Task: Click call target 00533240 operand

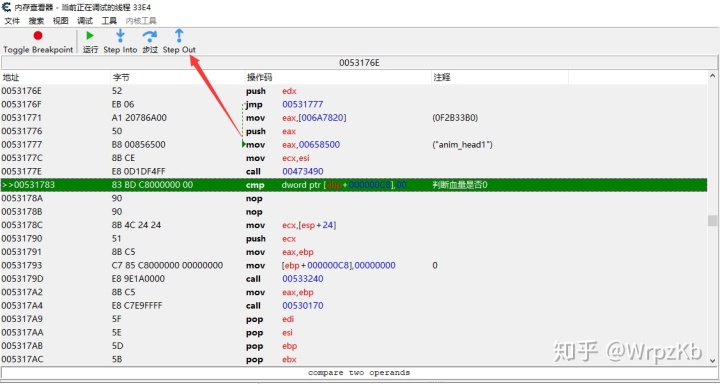Action: [303, 279]
